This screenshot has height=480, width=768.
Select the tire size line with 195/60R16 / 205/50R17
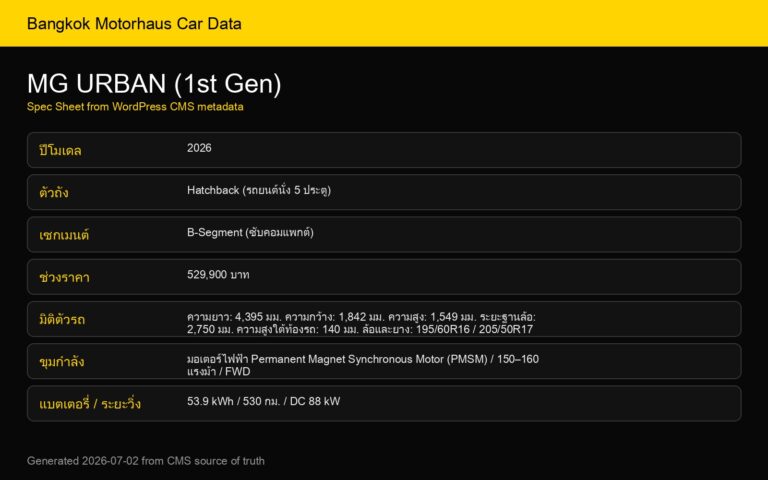click(x=360, y=329)
